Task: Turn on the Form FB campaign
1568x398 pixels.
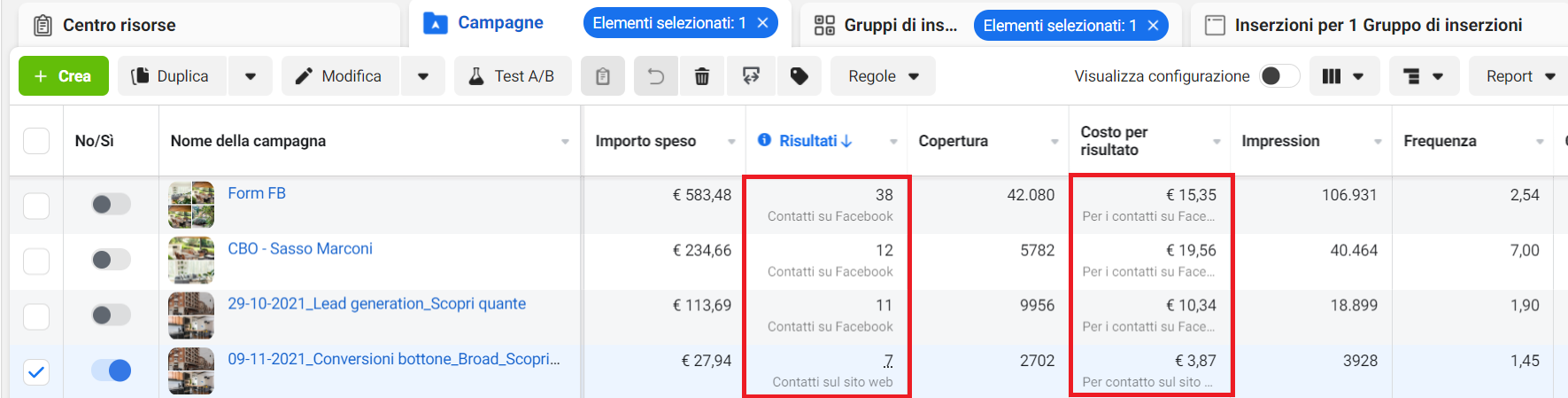Action: pos(112,205)
